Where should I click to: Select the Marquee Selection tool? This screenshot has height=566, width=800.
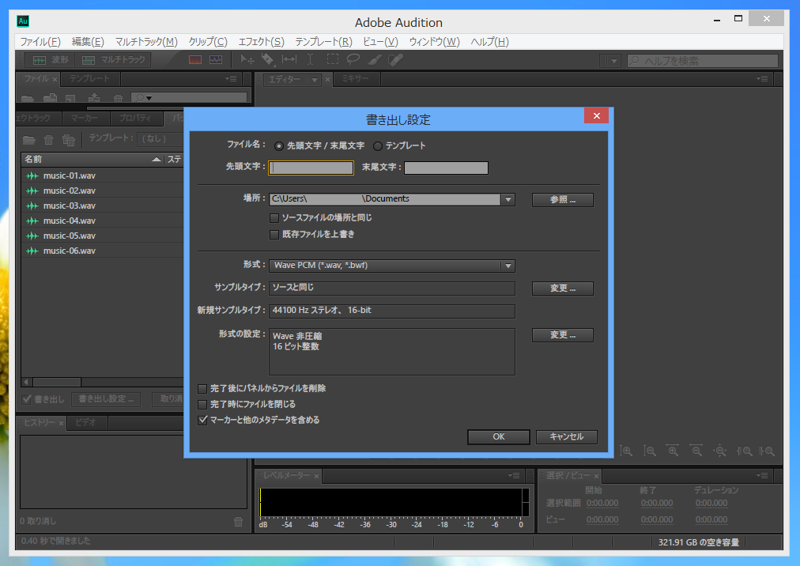[x=332, y=60]
